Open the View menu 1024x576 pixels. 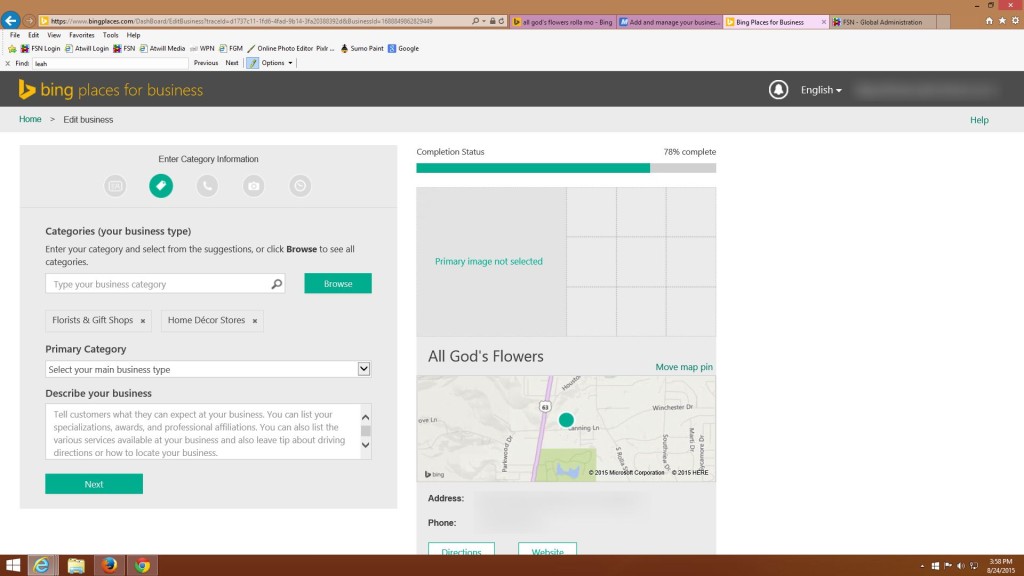pyautogui.click(x=54, y=35)
